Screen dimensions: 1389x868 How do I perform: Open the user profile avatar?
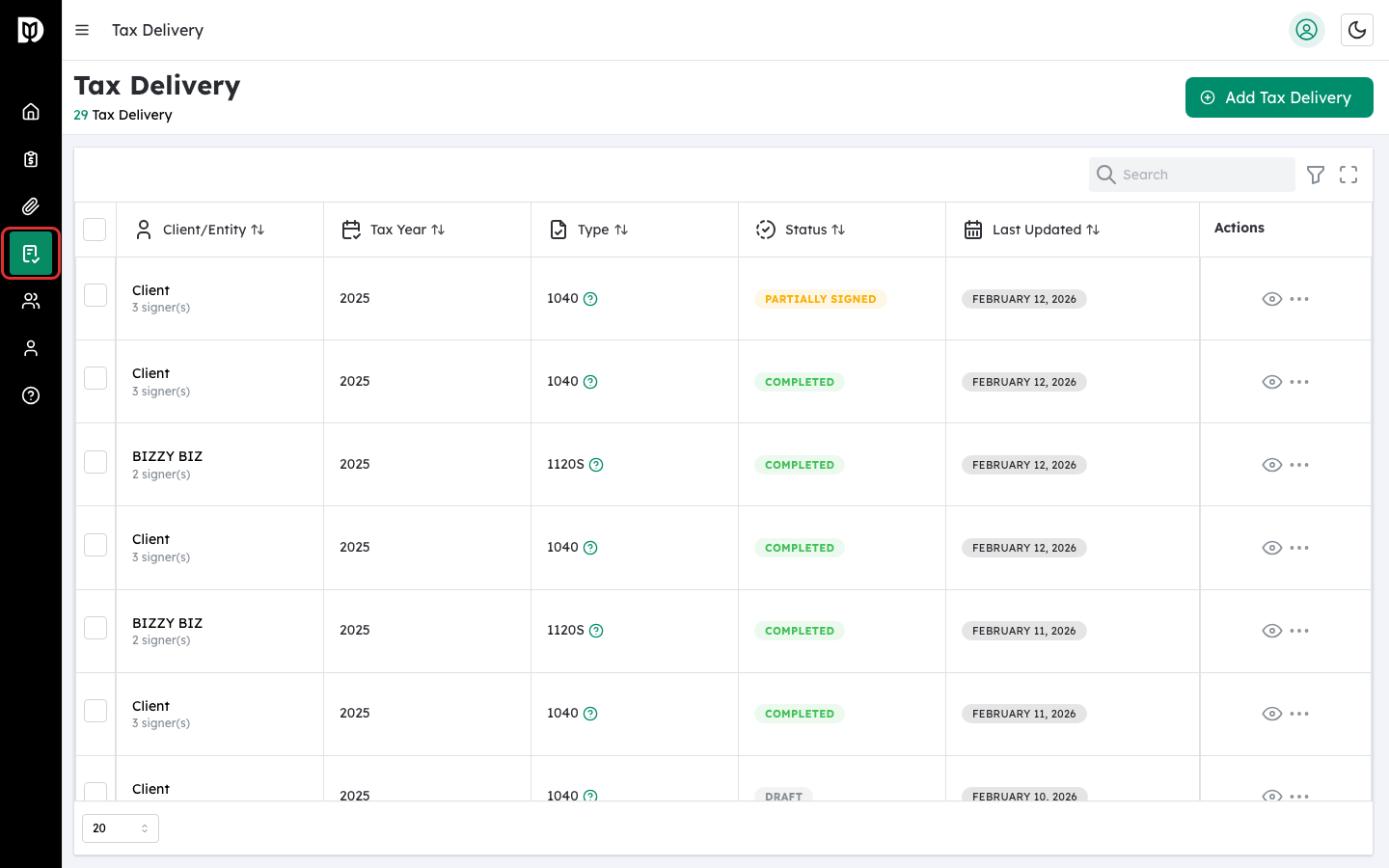pos(1306,30)
